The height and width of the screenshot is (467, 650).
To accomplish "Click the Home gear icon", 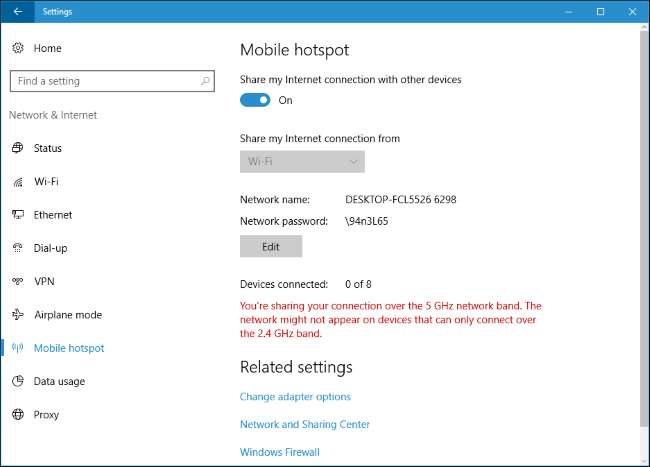I will click(18, 48).
